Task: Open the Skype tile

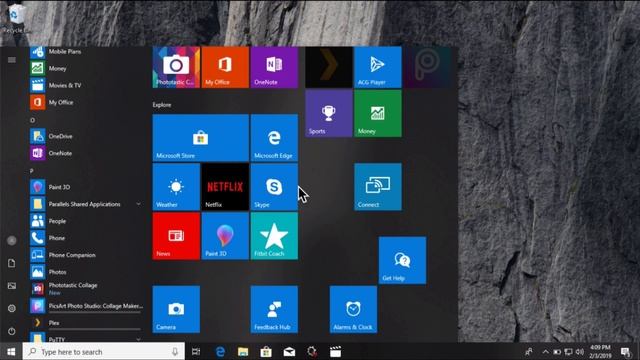Action: click(274, 187)
